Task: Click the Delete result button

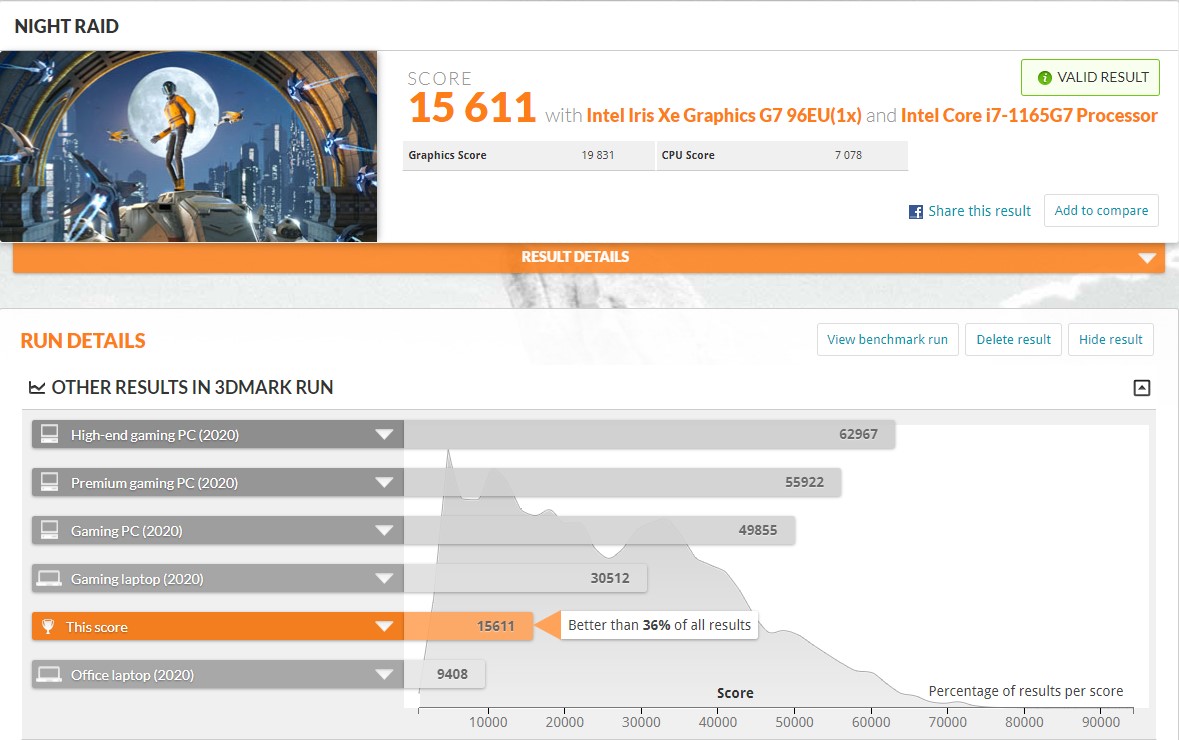Action: click(x=1013, y=339)
